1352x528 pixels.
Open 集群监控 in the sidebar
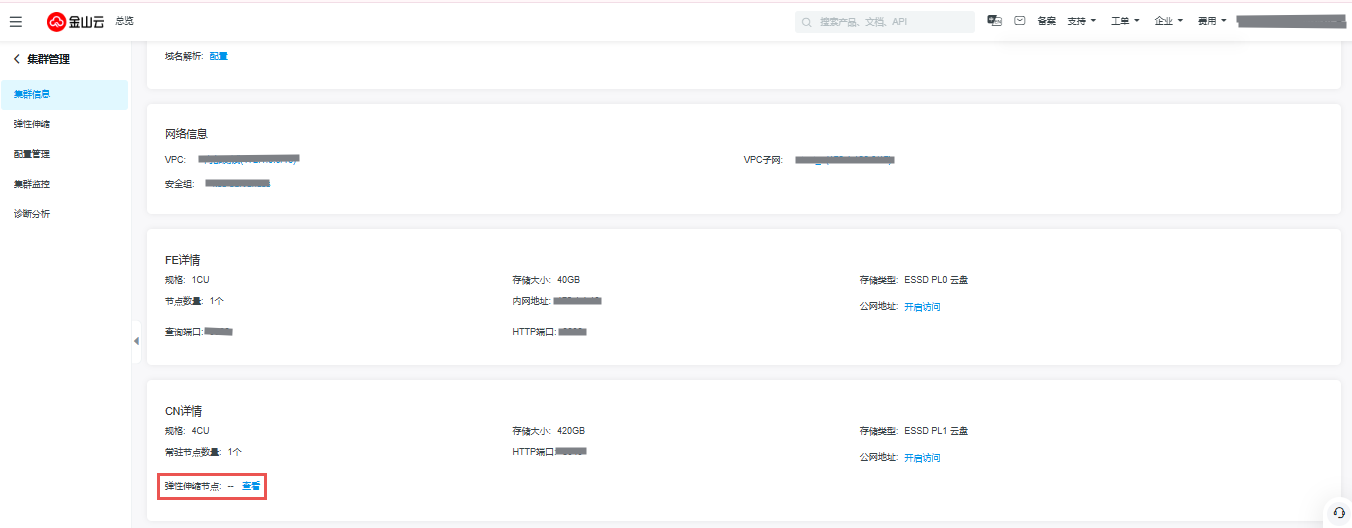point(32,184)
